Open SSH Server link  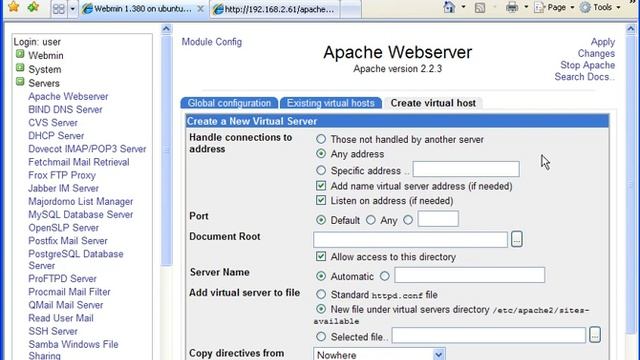click(x=53, y=331)
